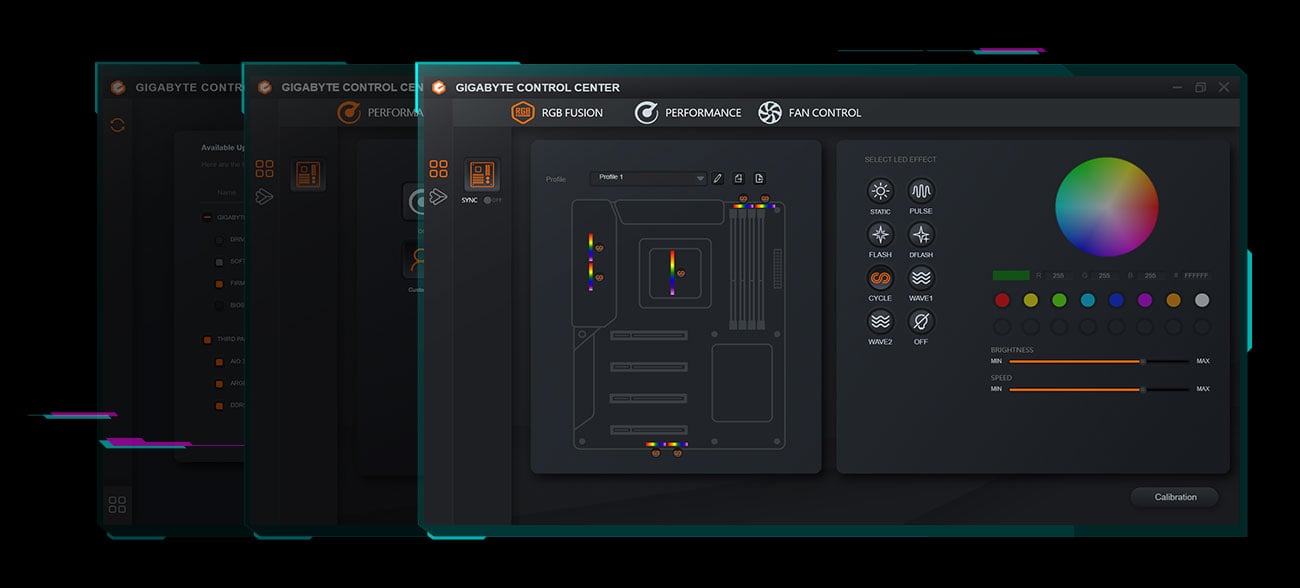Open the grid apps view in the sidebar
This screenshot has width=1300, height=588.
pos(438,167)
